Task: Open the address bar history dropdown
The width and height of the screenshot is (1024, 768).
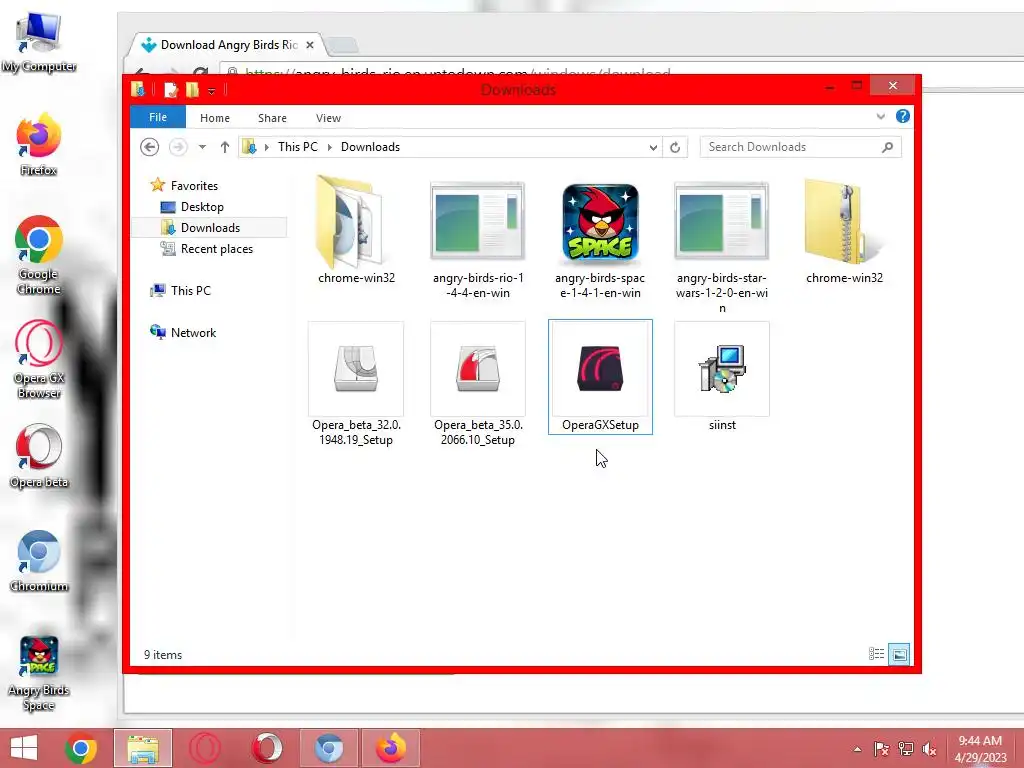Action: click(653, 147)
